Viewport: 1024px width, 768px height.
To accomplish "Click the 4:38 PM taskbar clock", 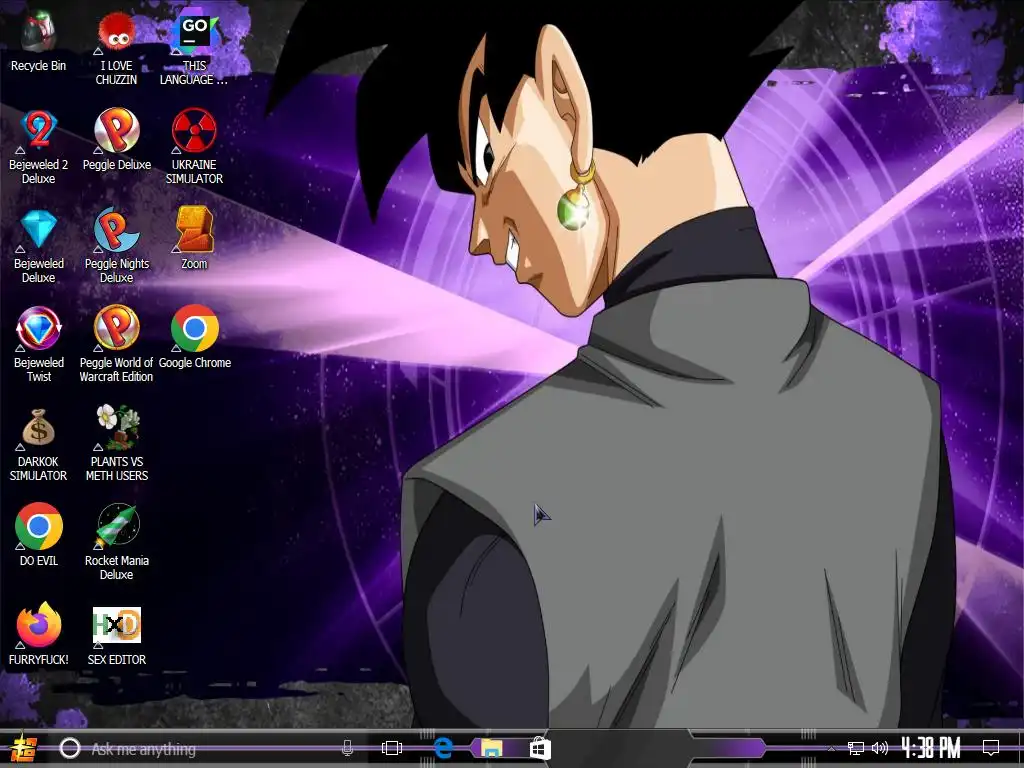I will click(931, 748).
